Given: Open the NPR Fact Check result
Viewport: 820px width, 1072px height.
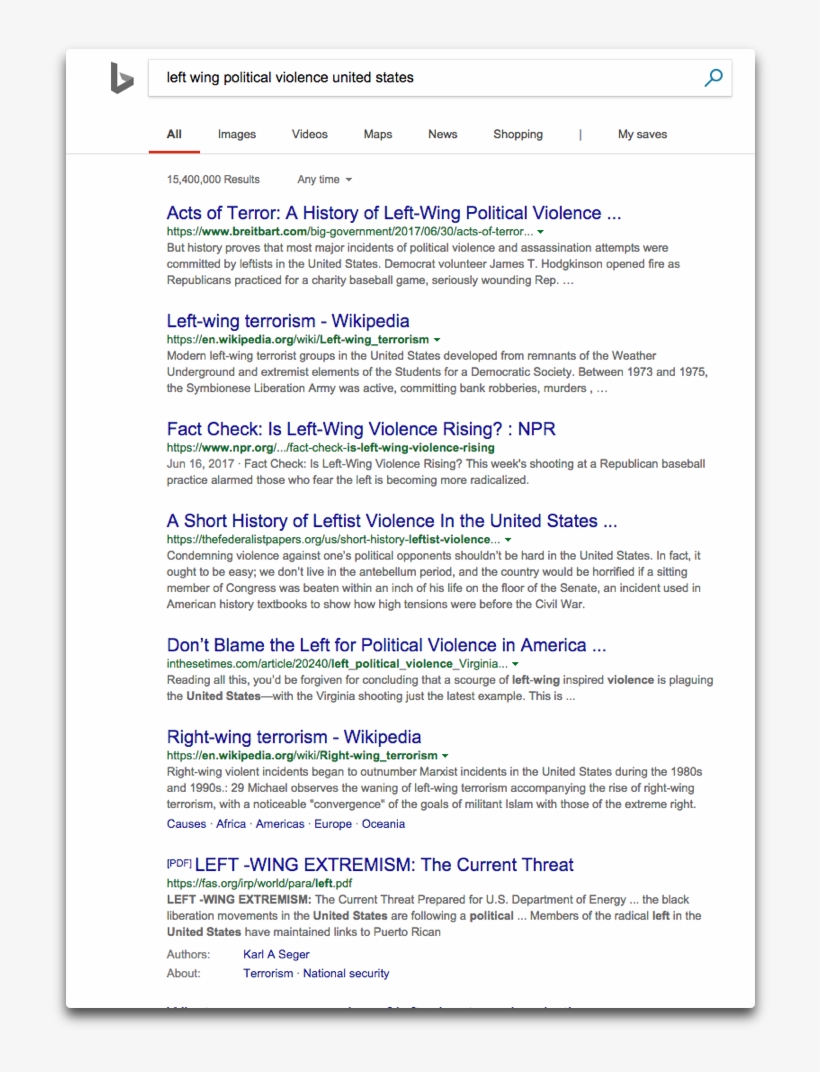Looking at the screenshot, I should click(361, 429).
